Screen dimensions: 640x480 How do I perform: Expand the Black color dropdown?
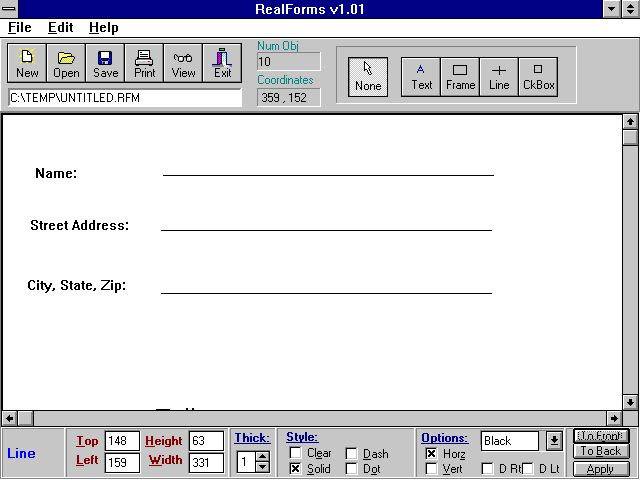(553, 441)
